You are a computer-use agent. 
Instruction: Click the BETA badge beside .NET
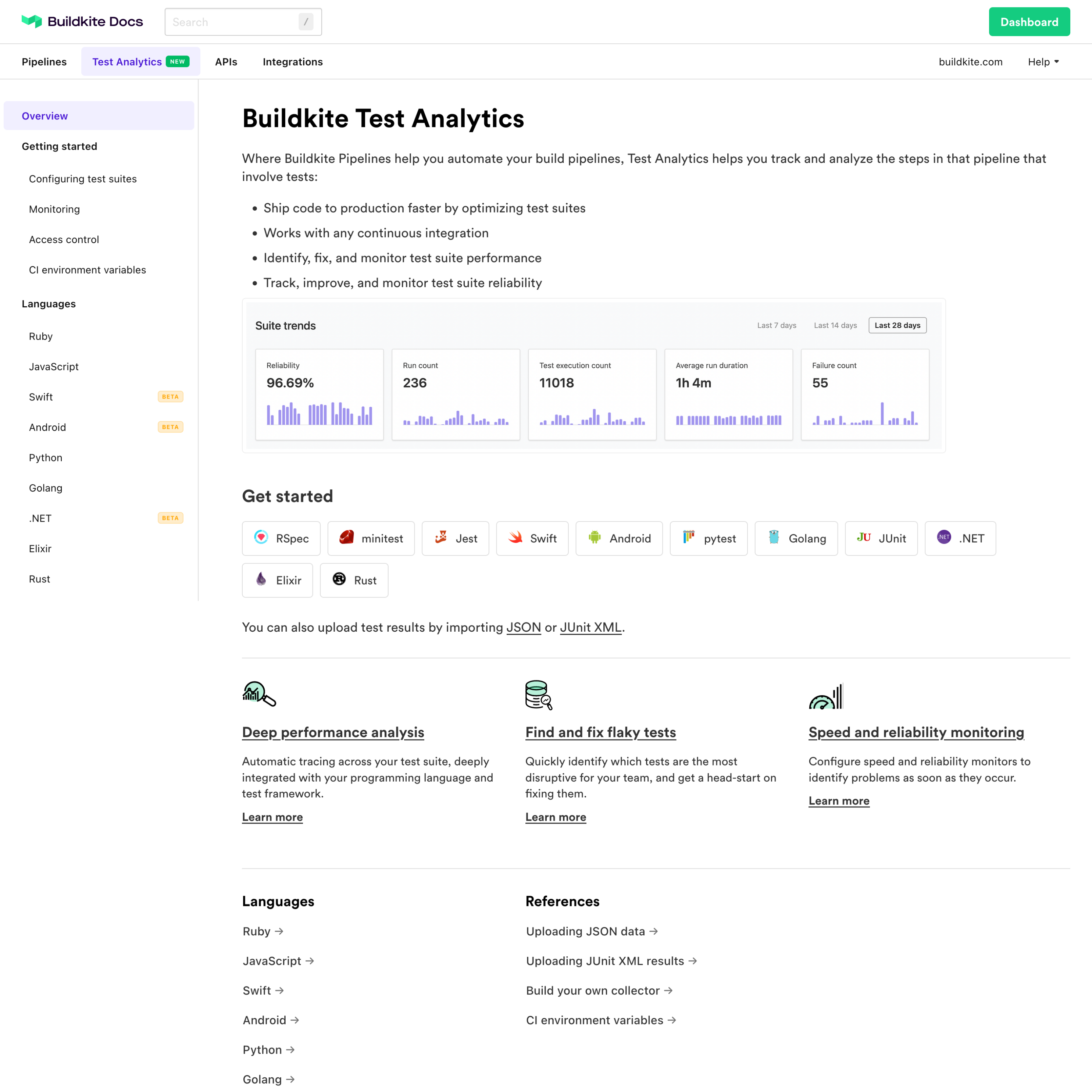(170, 518)
